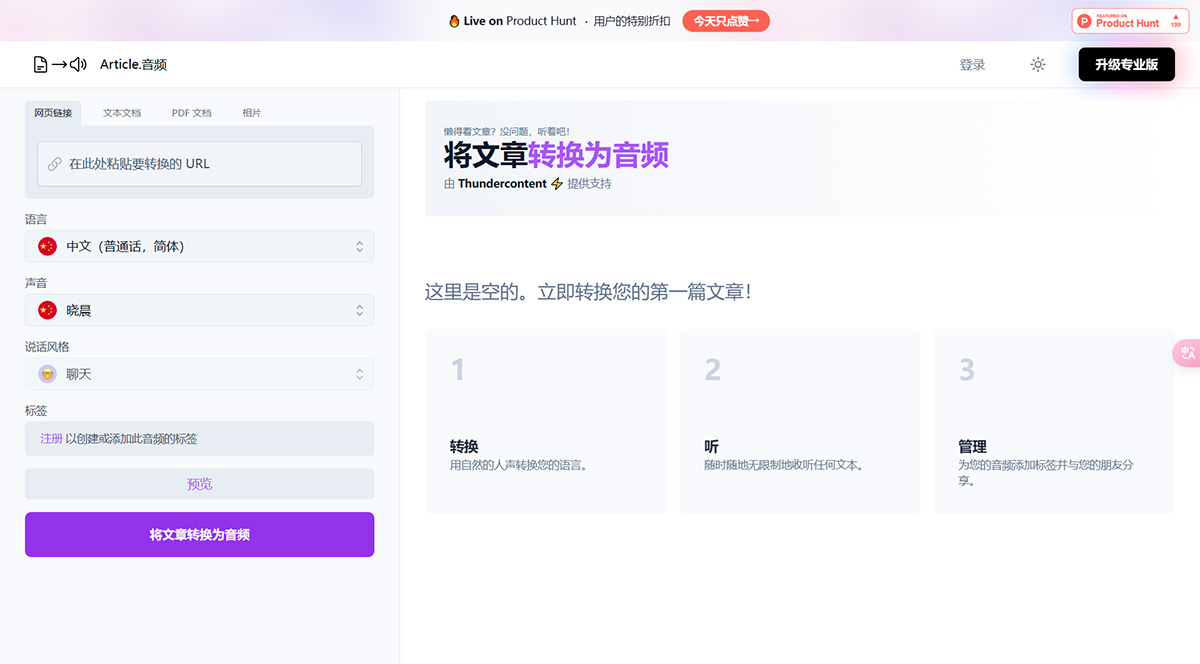Viewport: 1200px width, 664px height.
Task: Click the China flag on the 语言 selector
Action: coord(46,246)
